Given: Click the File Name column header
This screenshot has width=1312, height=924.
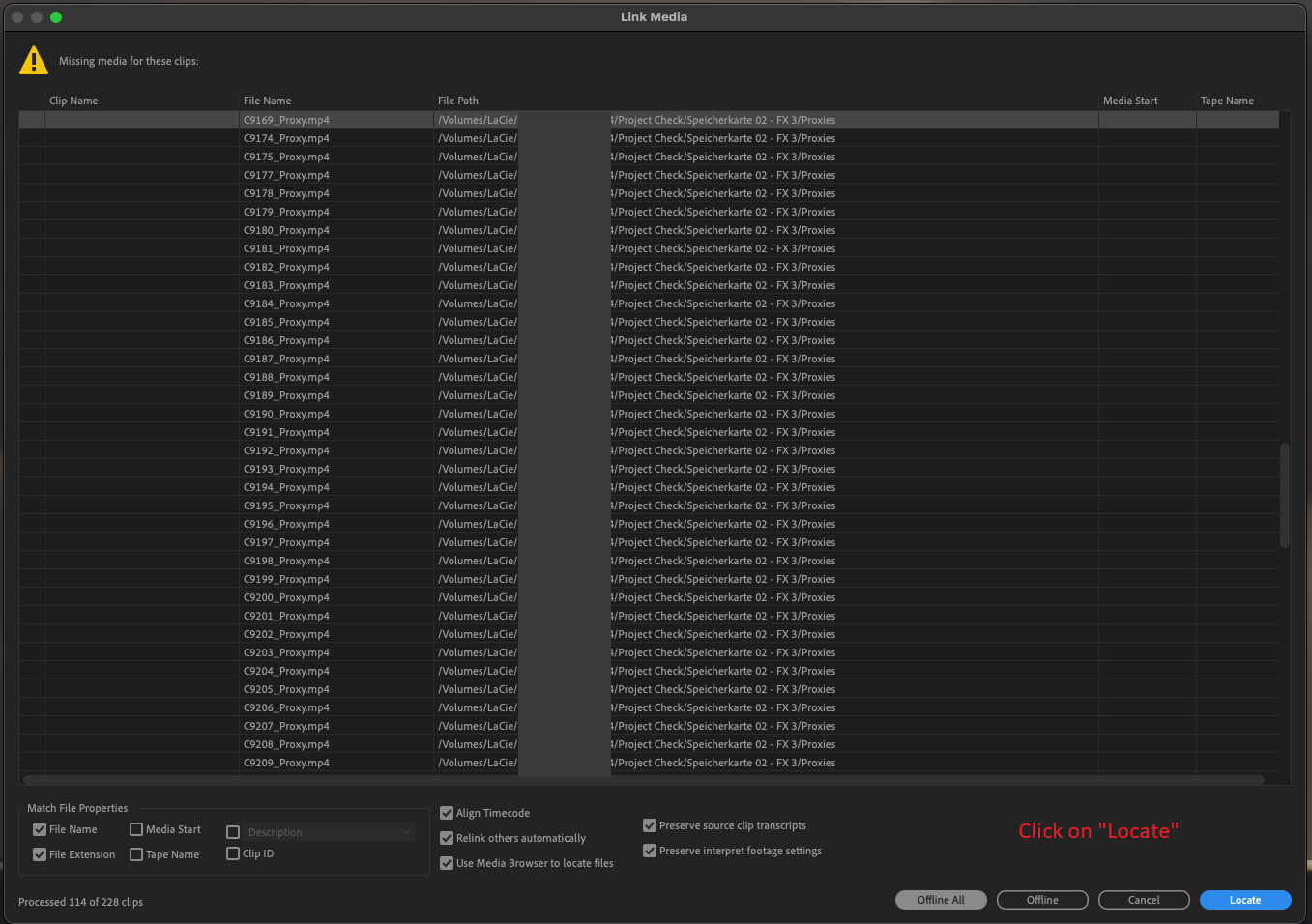Looking at the screenshot, I should [x=267, y=101].
